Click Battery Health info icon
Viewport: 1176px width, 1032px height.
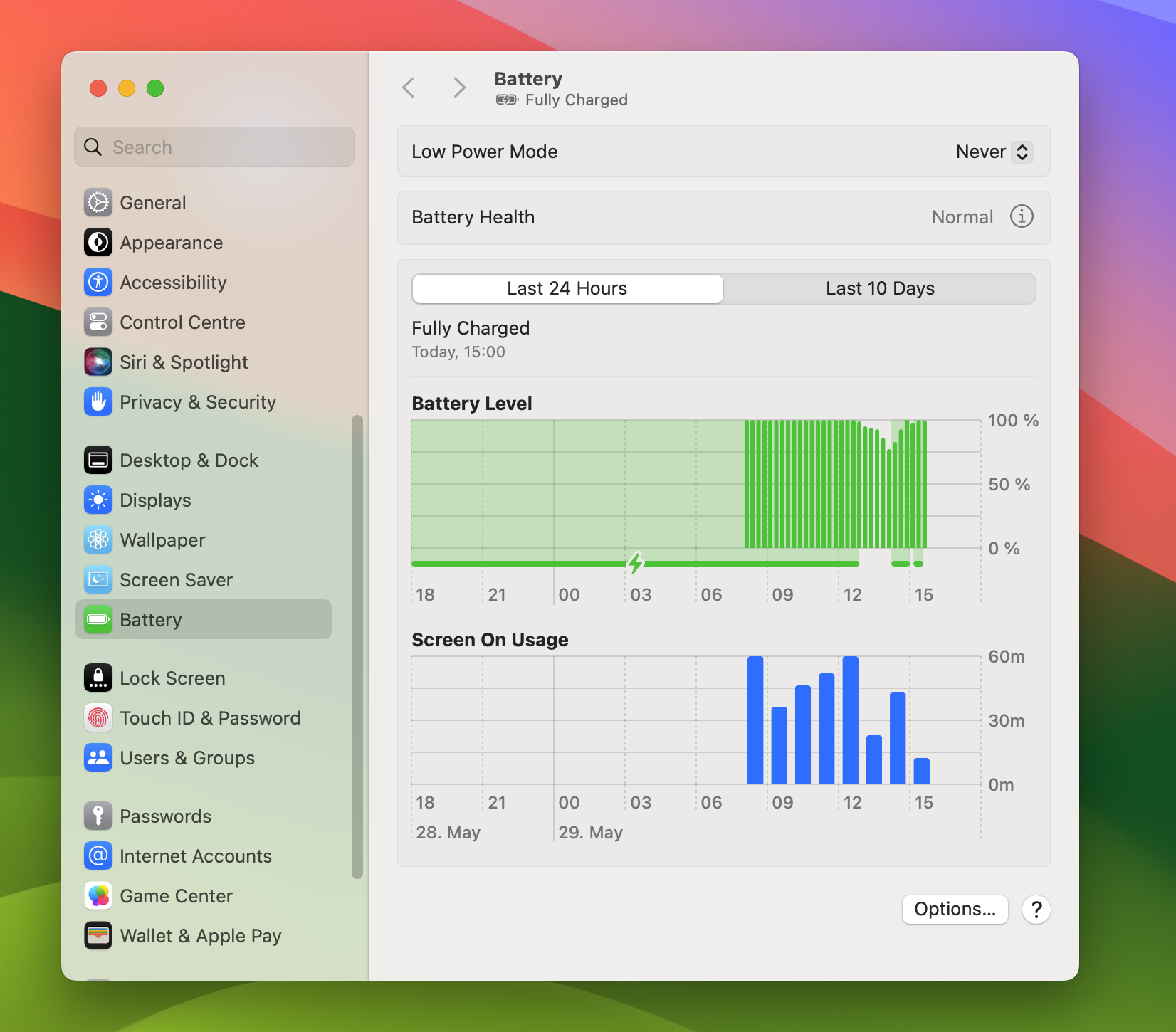click(1022, 216)
